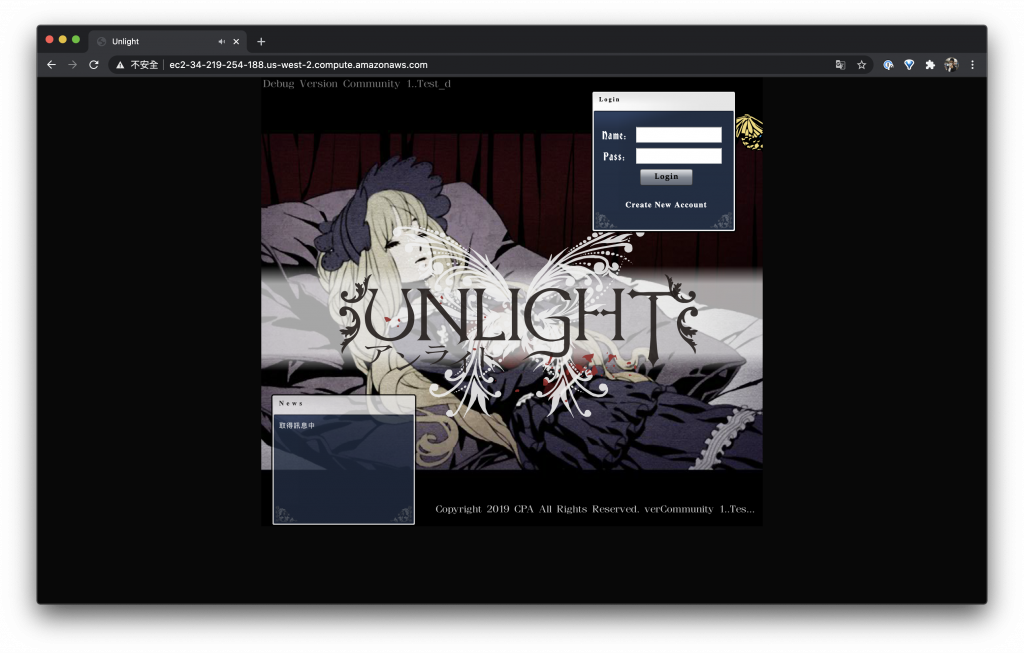The image size is (1024, 653).
Task: Click the yellow window minimize button
Action: point(63,40)
